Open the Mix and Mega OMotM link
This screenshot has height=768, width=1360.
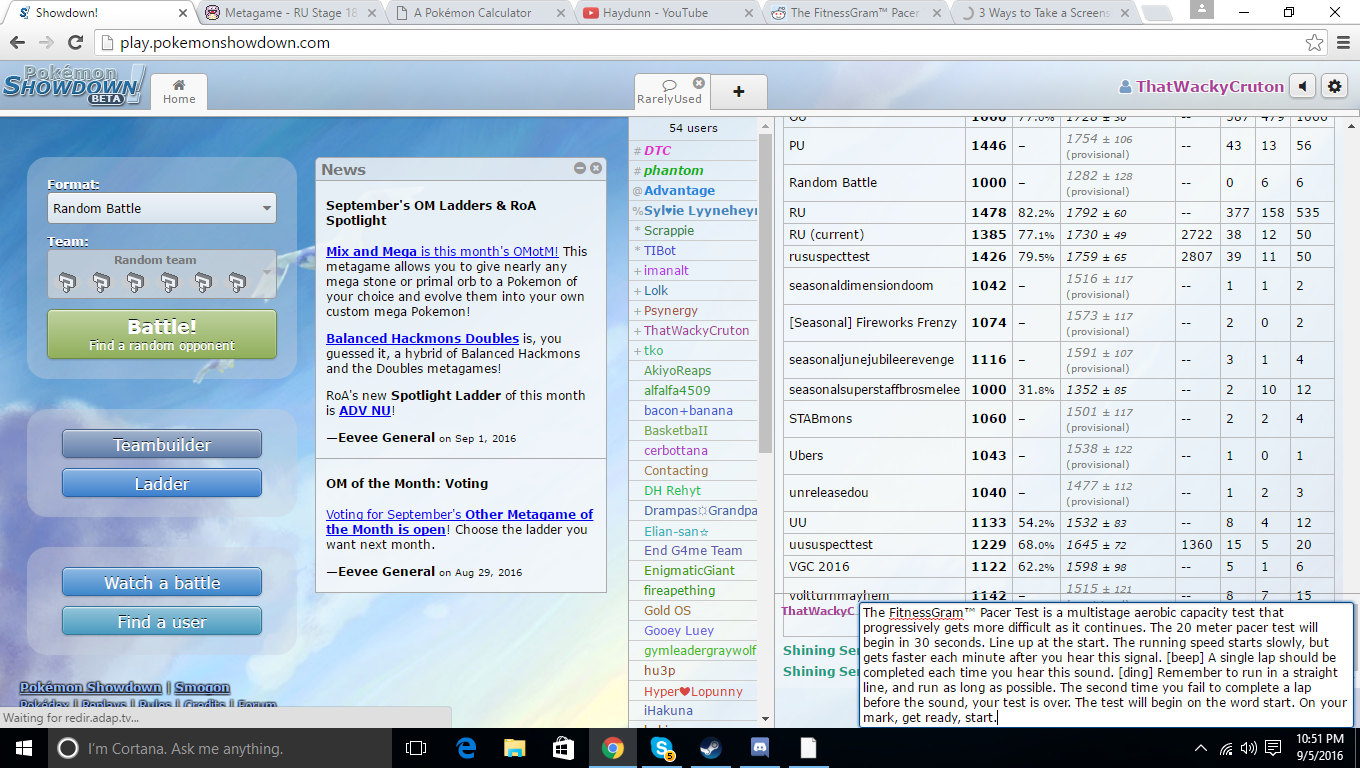tap(441, 252)
